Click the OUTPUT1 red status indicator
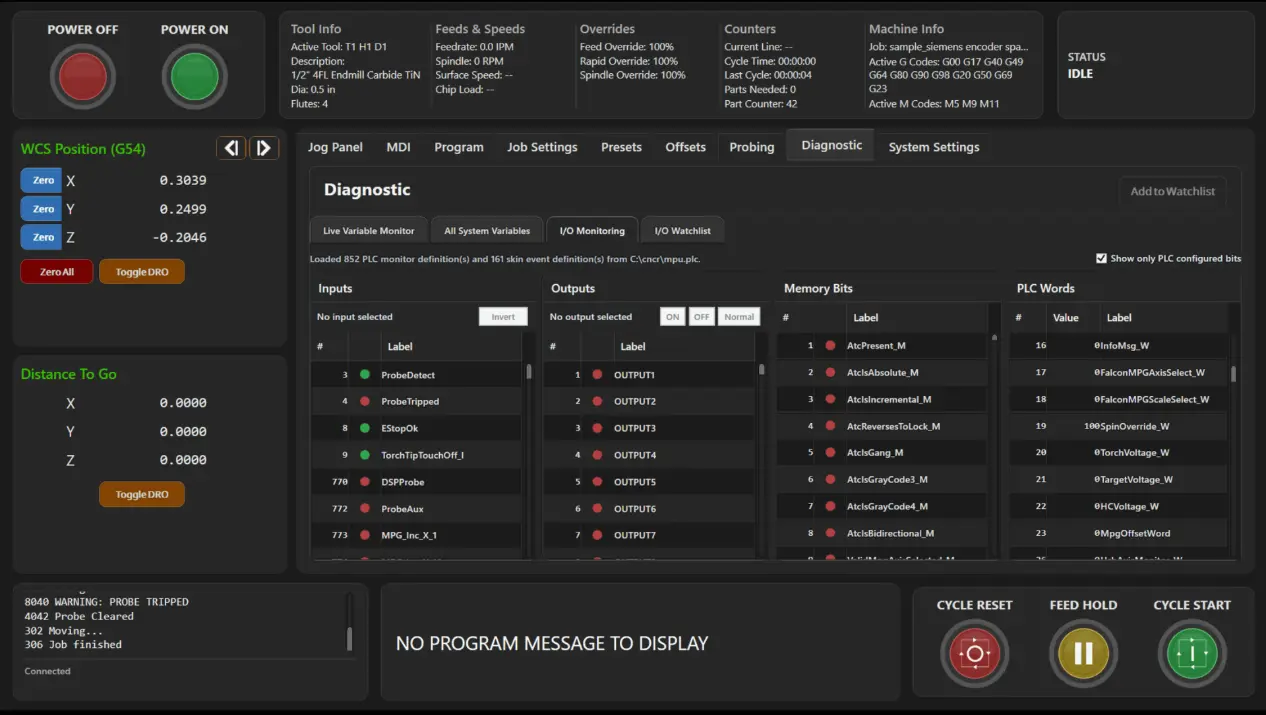The width and height of the screenshot is (1266, 715). coord(598,375)
